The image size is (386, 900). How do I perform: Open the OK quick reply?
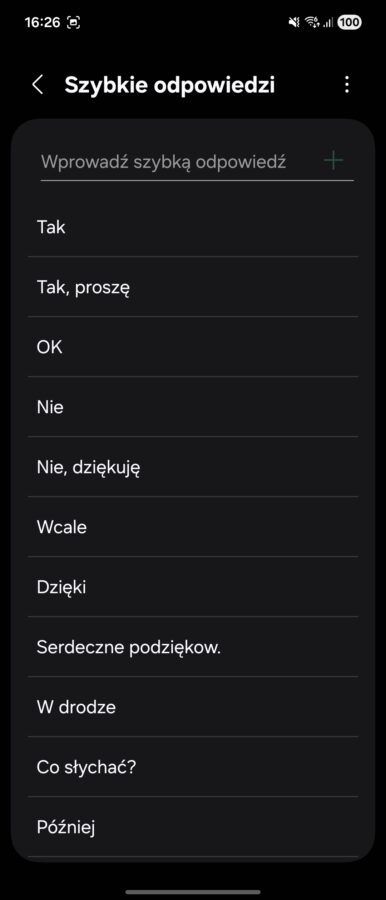pos(193,347)
